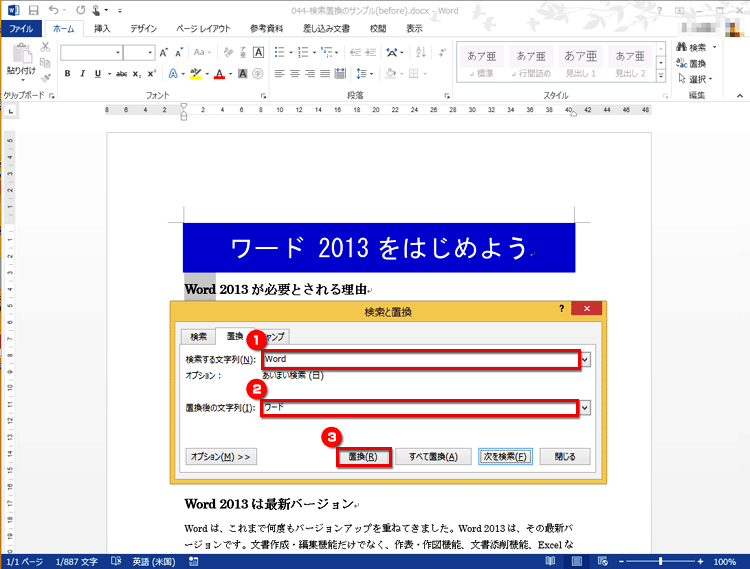Switch to the 検索 tab in dialog
Screen dimensions: 750x569
click(x=199, y=337)
